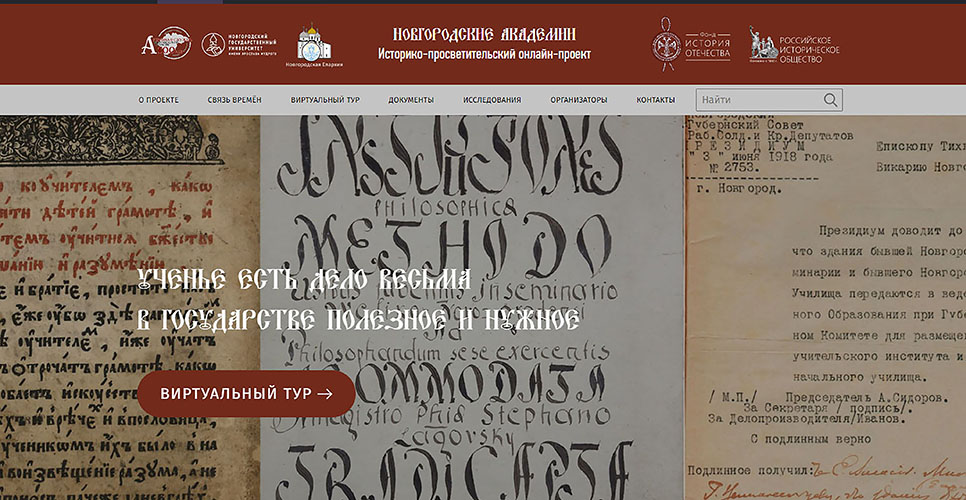
Task: Click the slogan "Ученье есть дело весьма"
Action: coord(304,280)
